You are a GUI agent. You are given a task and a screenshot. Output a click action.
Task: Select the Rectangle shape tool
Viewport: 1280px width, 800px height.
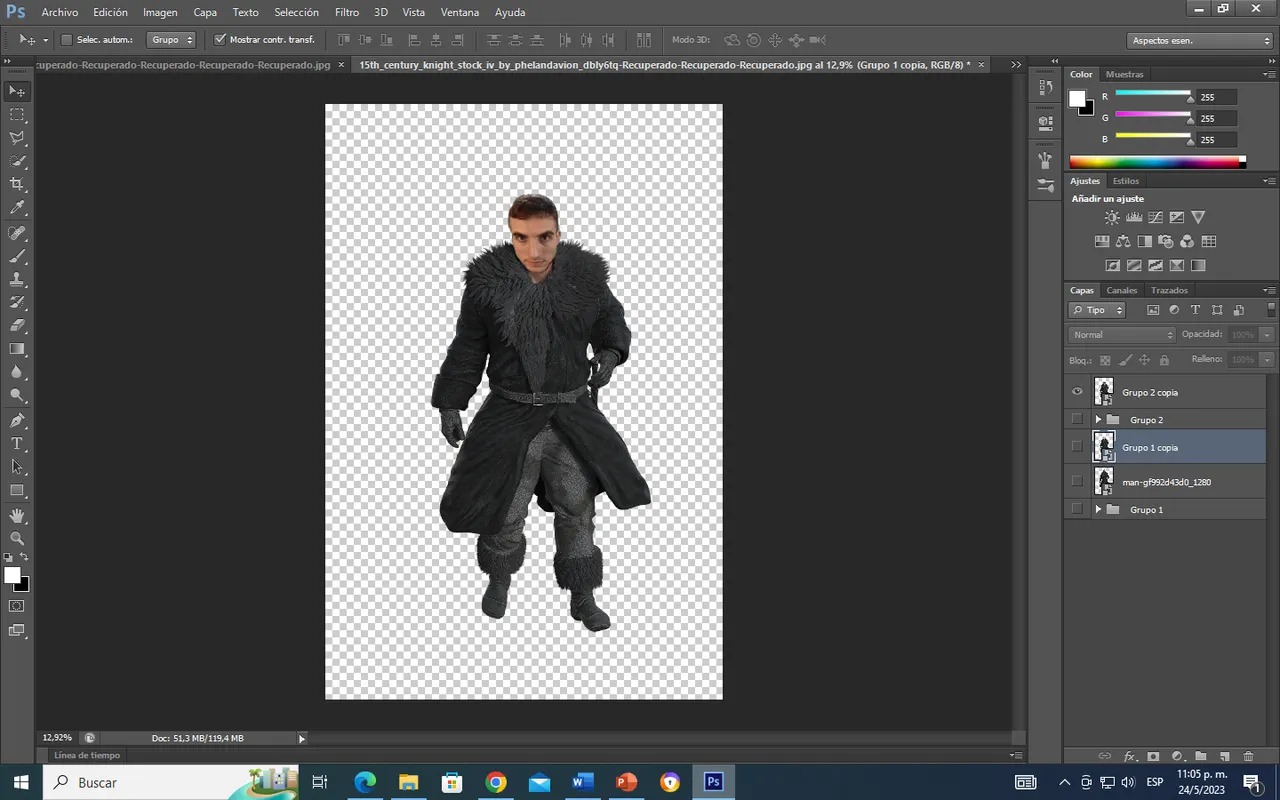tap(17, 491)
